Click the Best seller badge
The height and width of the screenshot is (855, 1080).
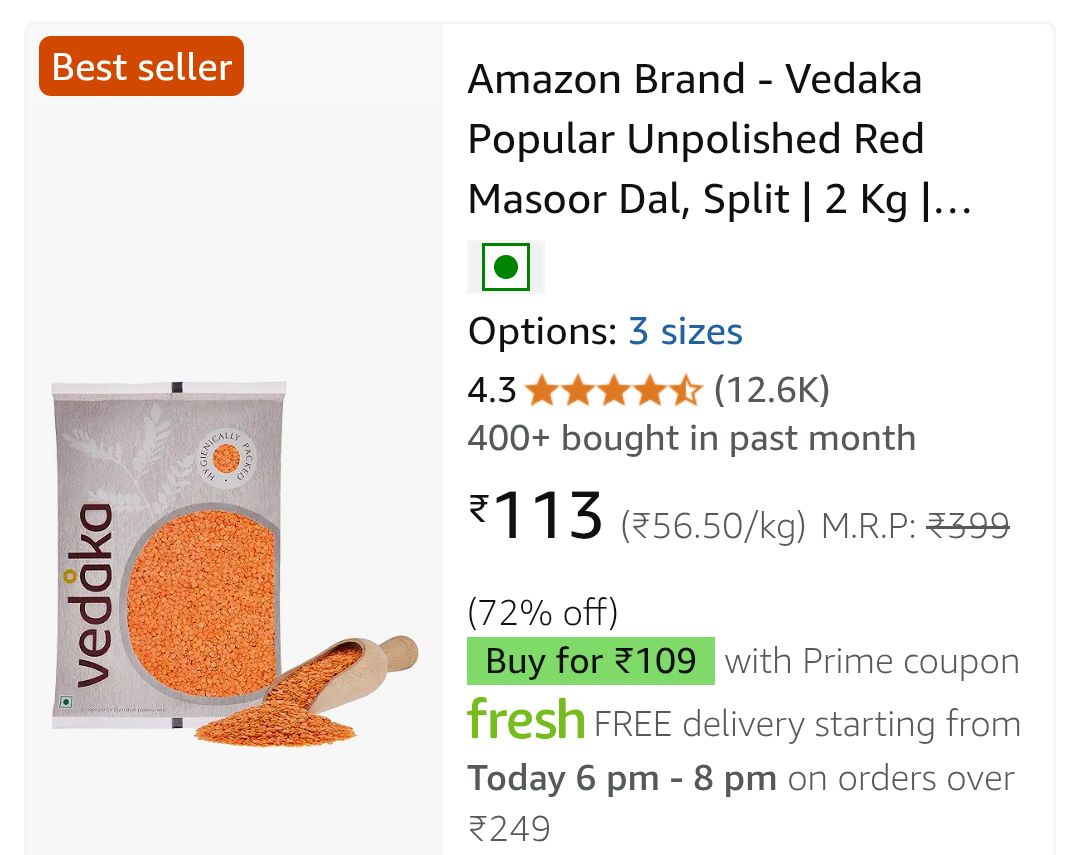pyautogui.click(x=141, y=67)
